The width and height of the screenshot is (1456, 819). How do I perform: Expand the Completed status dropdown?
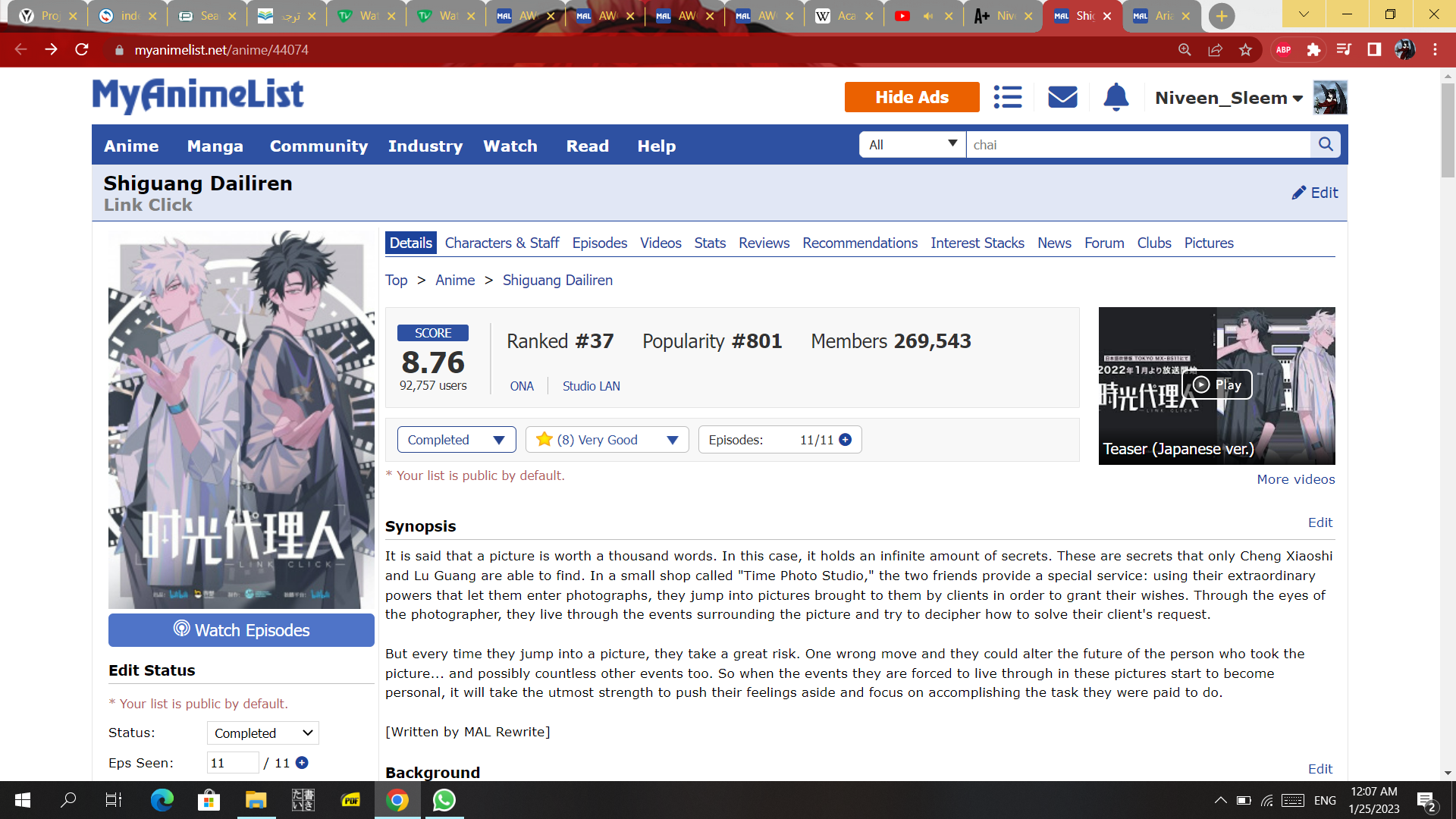click(456, 440)
